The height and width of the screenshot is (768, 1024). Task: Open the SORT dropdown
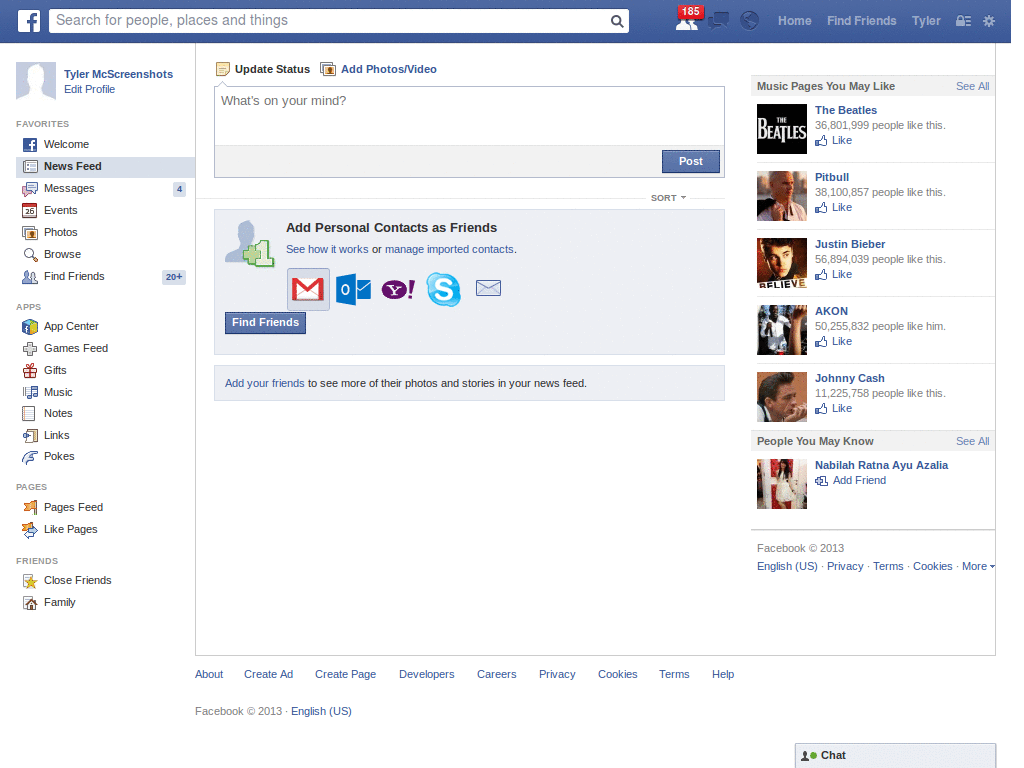(668, 198)
